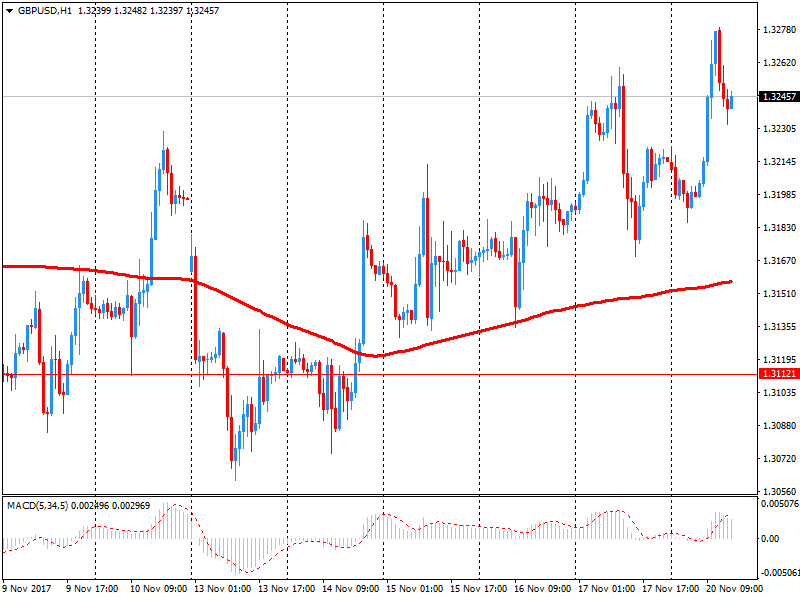The height and width of the screenshot is (600, 800).
Task: Click the 0.00 MACD scale value
Action: [770, 539]
